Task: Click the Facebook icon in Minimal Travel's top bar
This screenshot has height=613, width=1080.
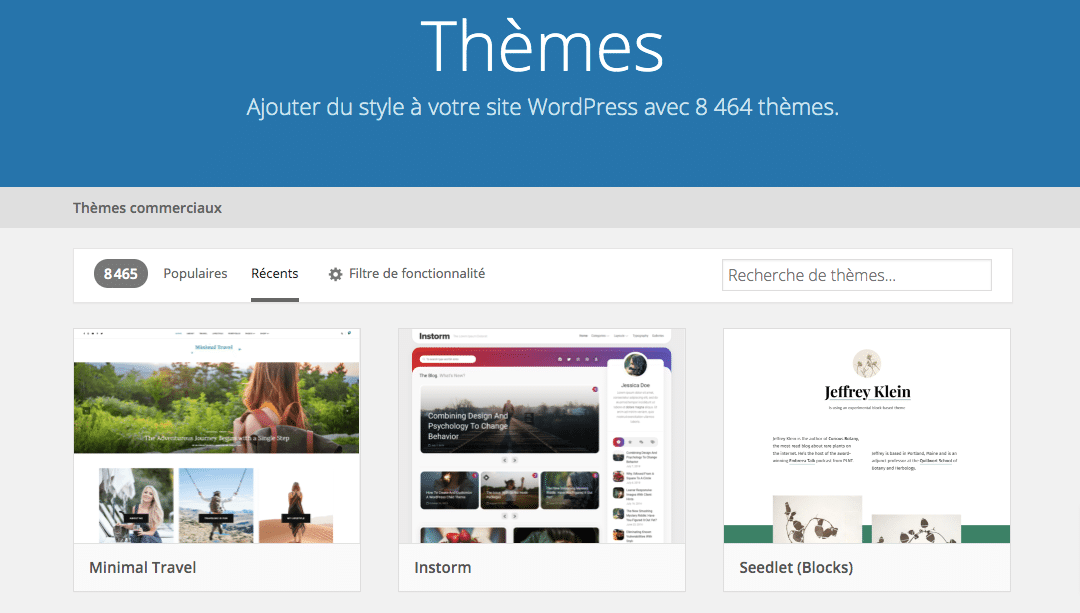Action: pyautogui.click(x=84, y=332)
